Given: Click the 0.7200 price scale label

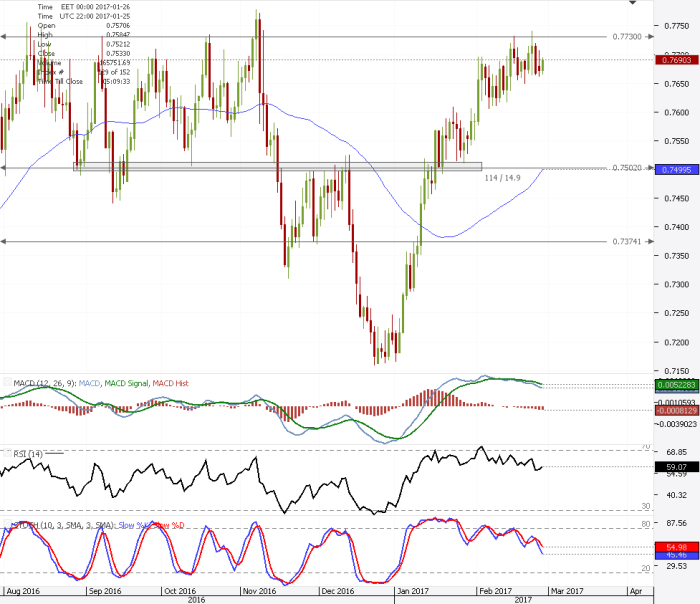Looking at the screenshot, I should click(x=677, y=343).
